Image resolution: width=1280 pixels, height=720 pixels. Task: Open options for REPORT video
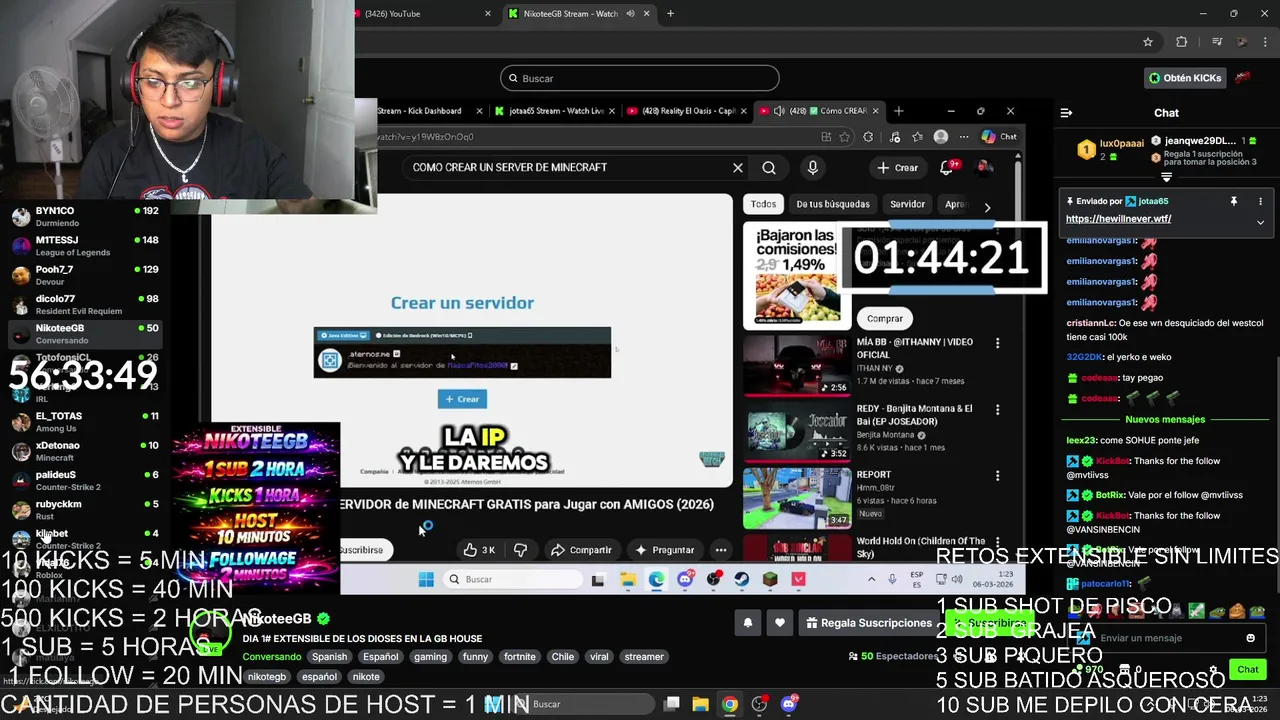tap(997, 476)
